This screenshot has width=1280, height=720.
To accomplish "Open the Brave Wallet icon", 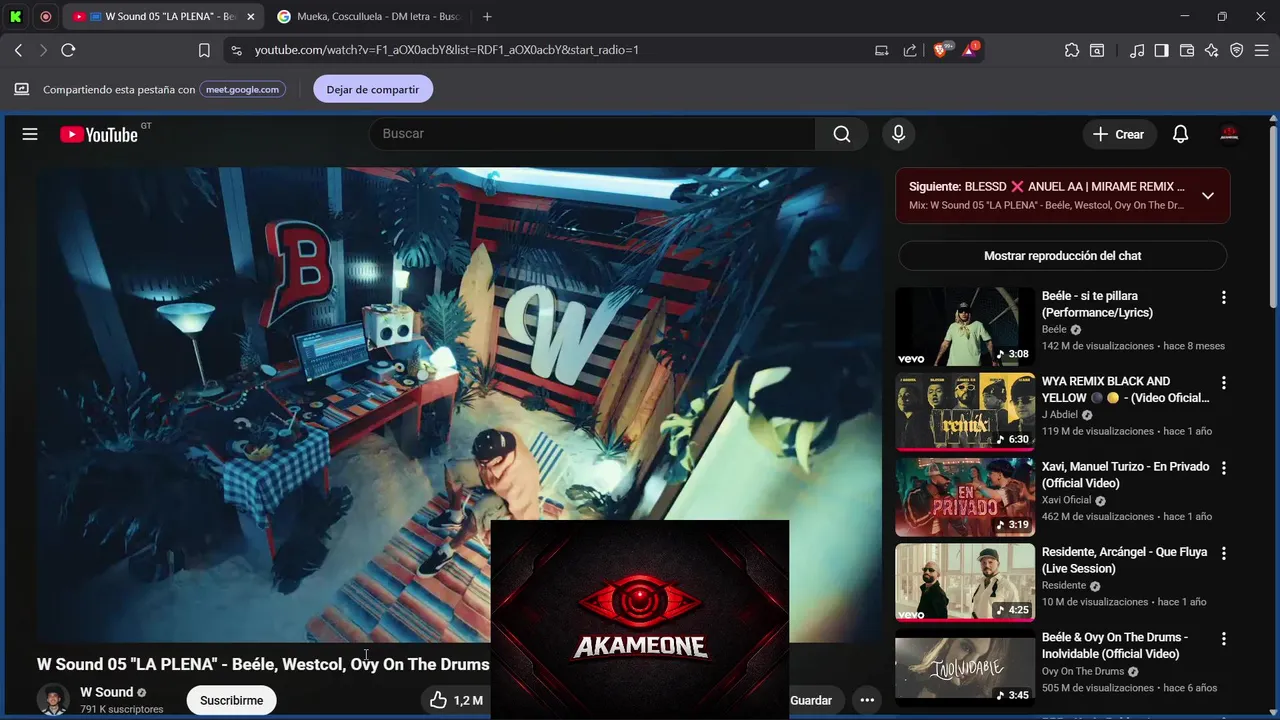I will pos(1187,50).
